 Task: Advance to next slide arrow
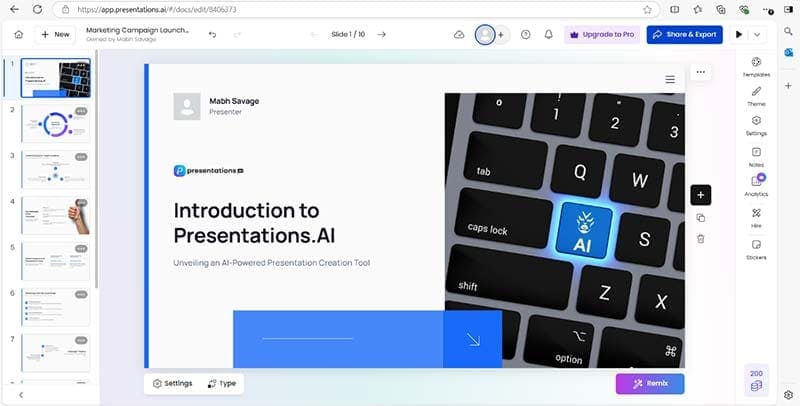381,35
